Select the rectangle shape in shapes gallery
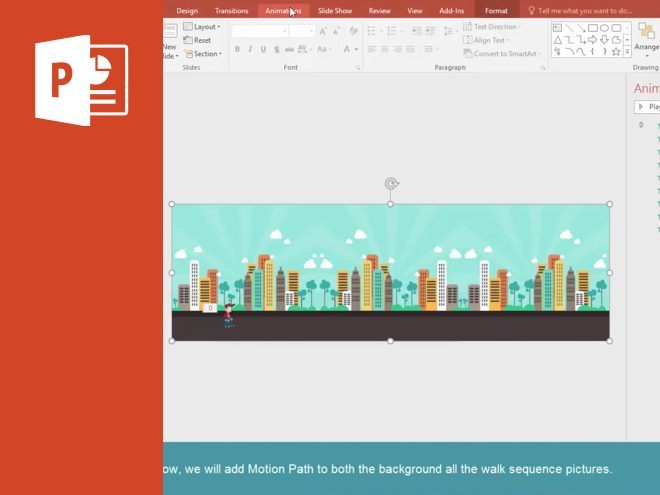This screenshot has width=660, height=495. point(592,28)
